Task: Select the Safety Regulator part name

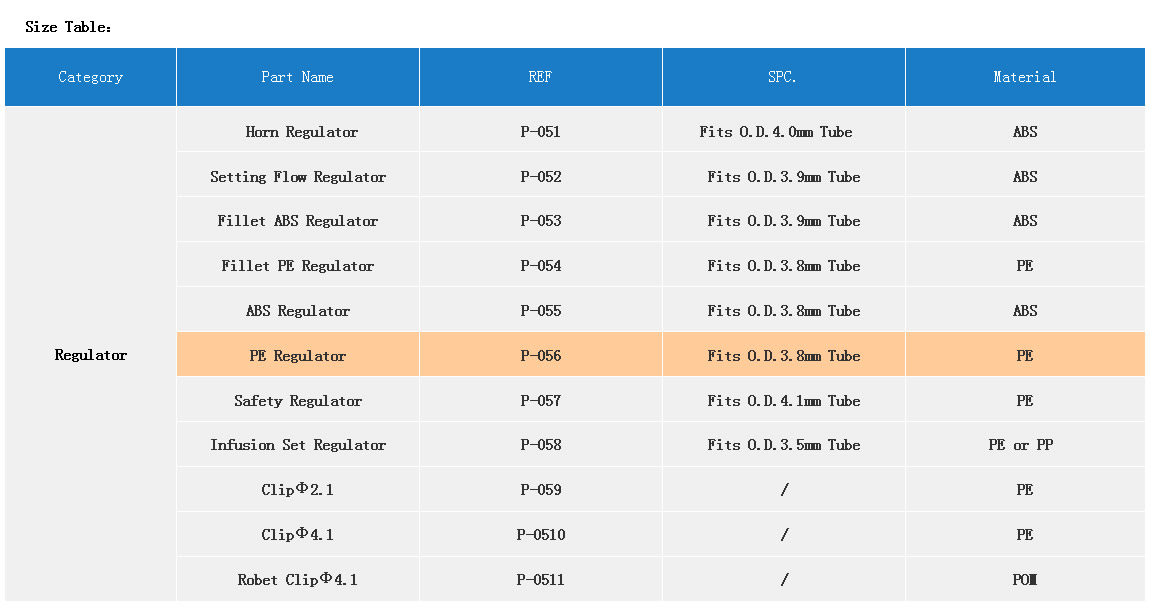Action: [298, 401]
